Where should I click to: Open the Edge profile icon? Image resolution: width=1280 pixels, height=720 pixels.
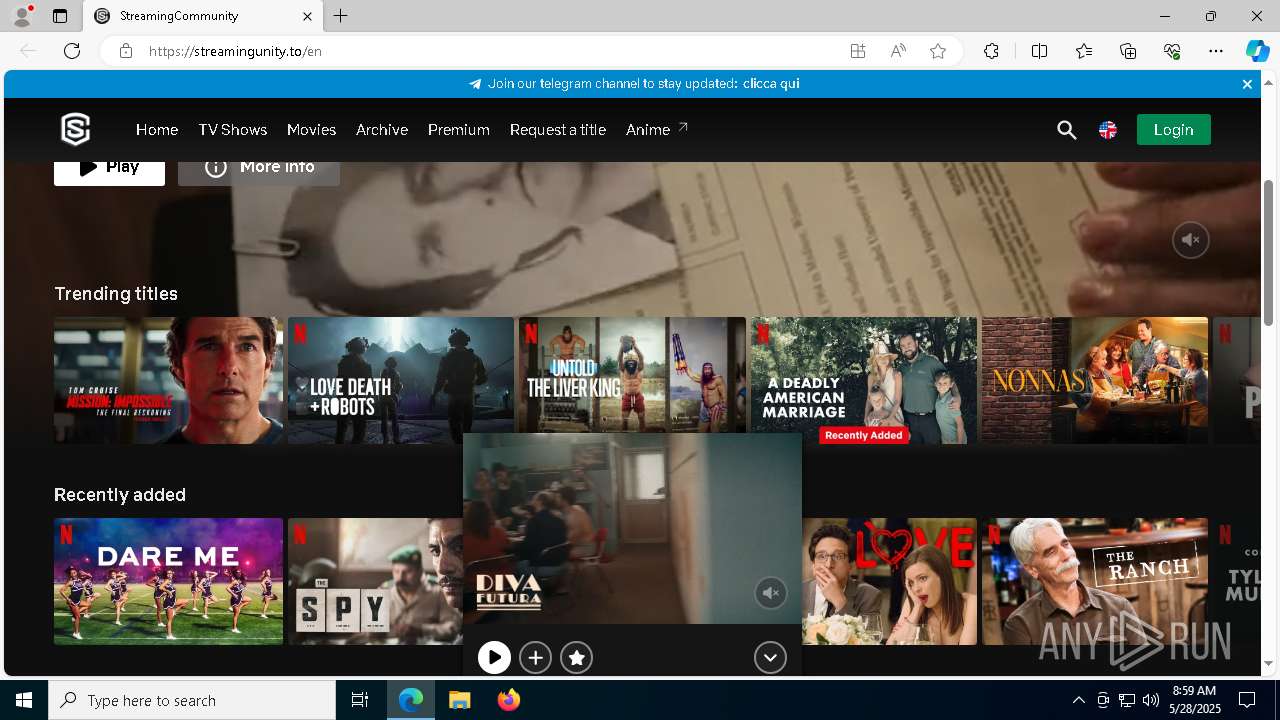point(22,16)
